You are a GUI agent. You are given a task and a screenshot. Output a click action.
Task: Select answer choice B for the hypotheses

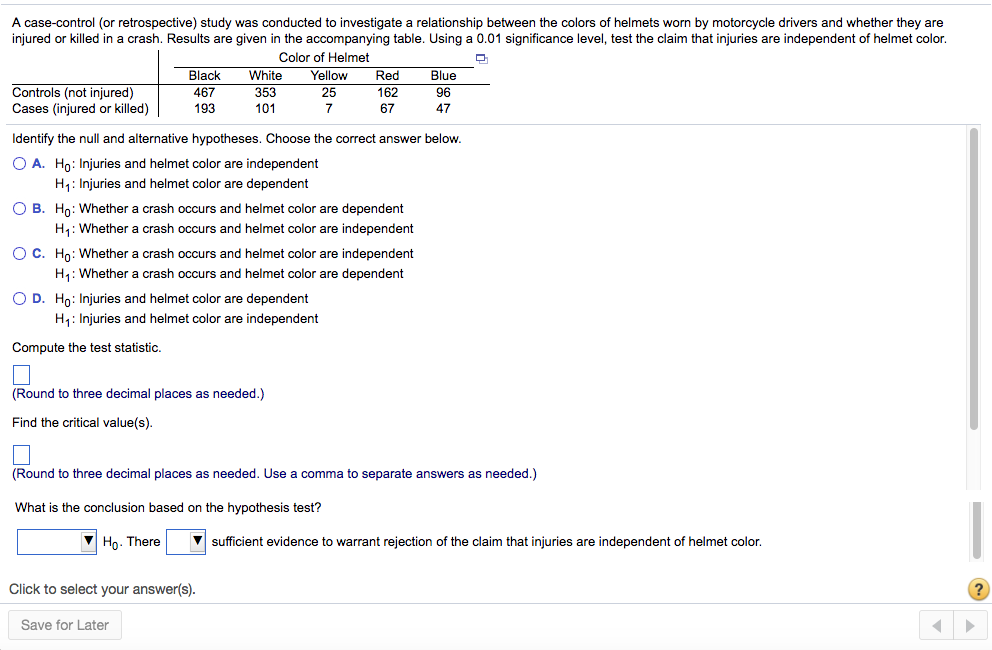tap(19, 208)
